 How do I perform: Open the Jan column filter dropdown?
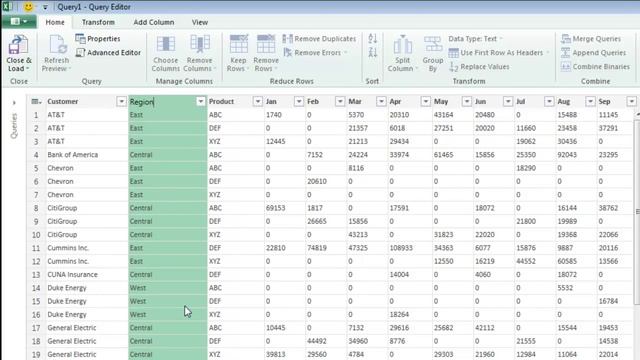click(x=299, y=101)
